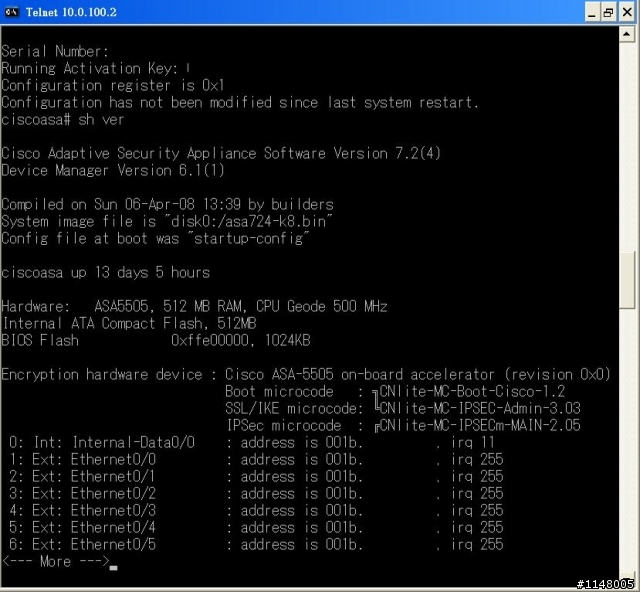Click the 'Ethernet0/5' interface row
Viewport: 640px width, 592px height.
coord(256,545)
